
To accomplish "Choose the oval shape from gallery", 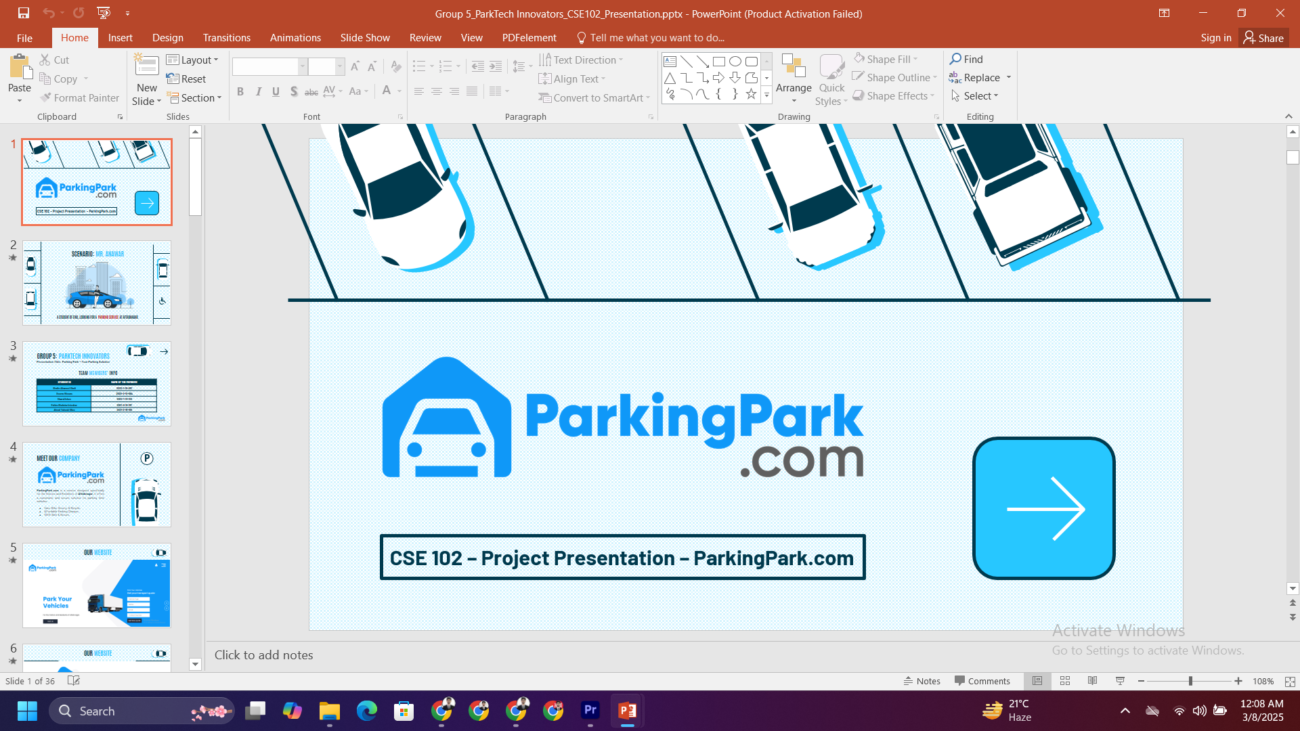I will tap(735, 61).
